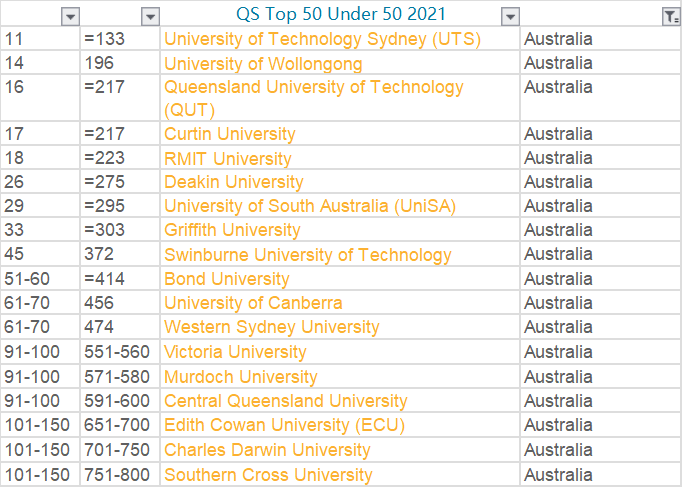Click University of South Australia (UniSA) link

click(309, 206)
